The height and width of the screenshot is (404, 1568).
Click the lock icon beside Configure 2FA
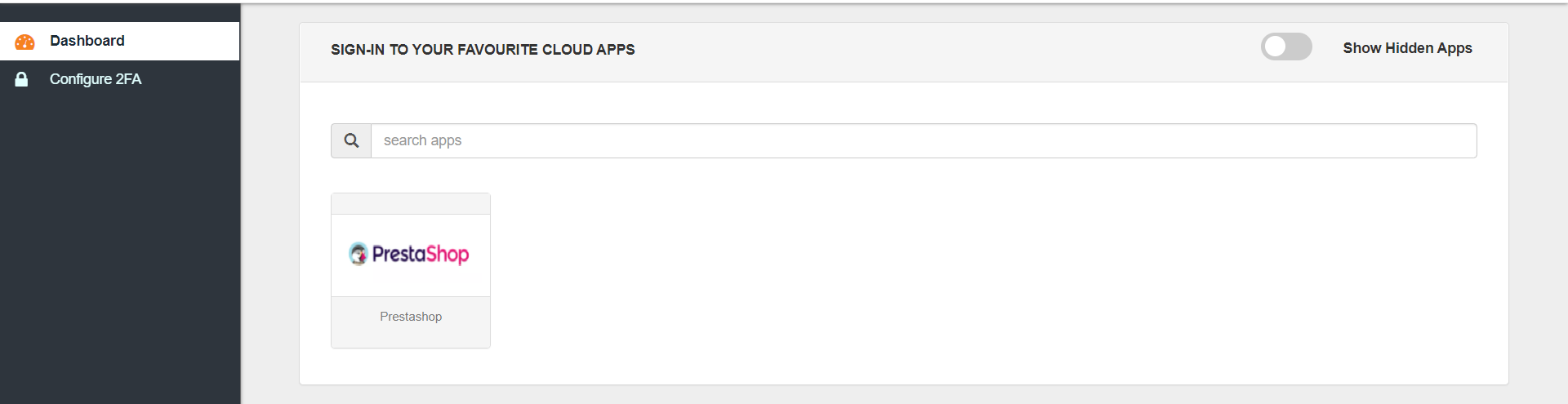[x=22, y=79]
